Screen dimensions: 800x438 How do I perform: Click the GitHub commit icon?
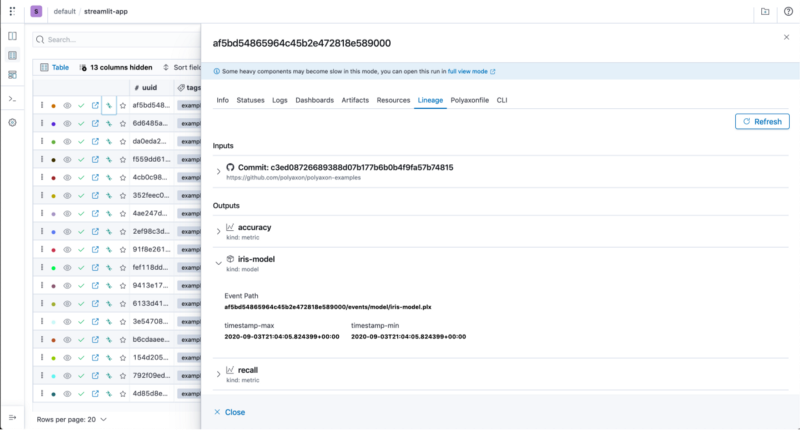230,167
